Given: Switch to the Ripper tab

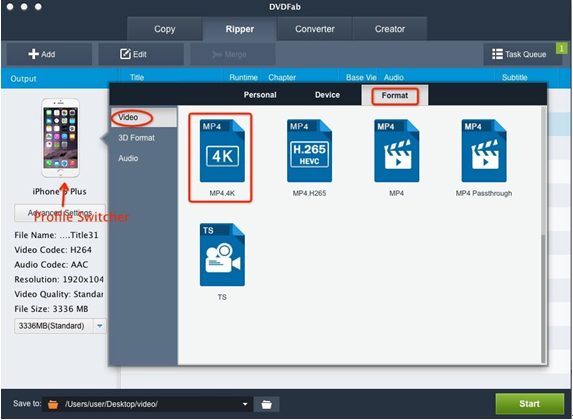Looking at the screenshot, I should click(240, 29).
